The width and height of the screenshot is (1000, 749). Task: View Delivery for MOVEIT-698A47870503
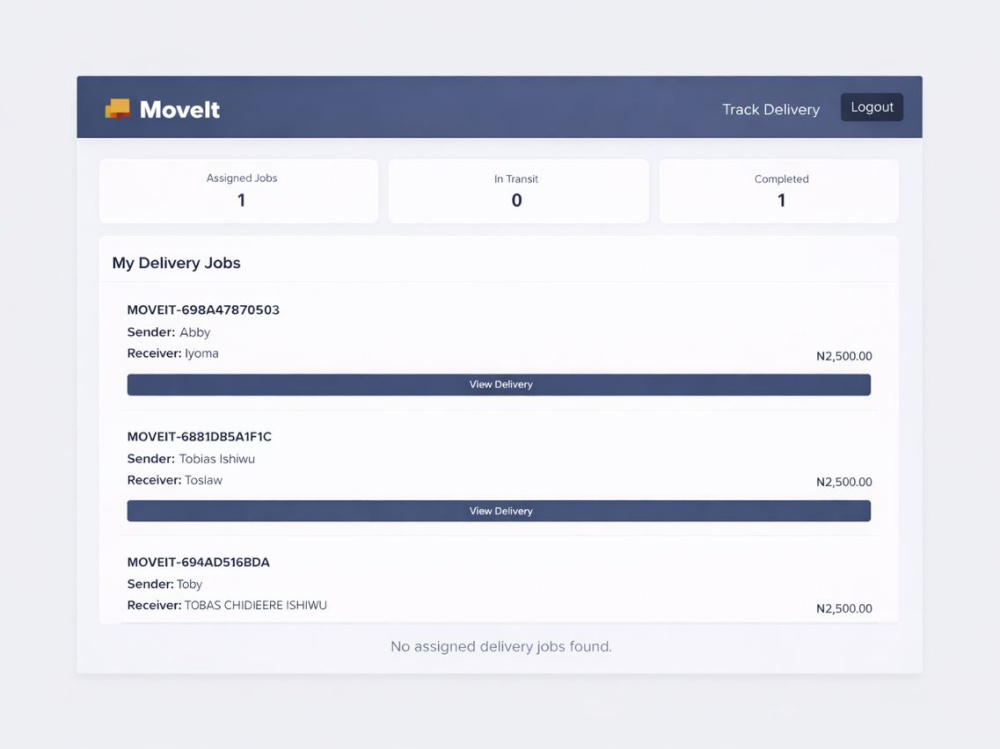pos(499,385)
